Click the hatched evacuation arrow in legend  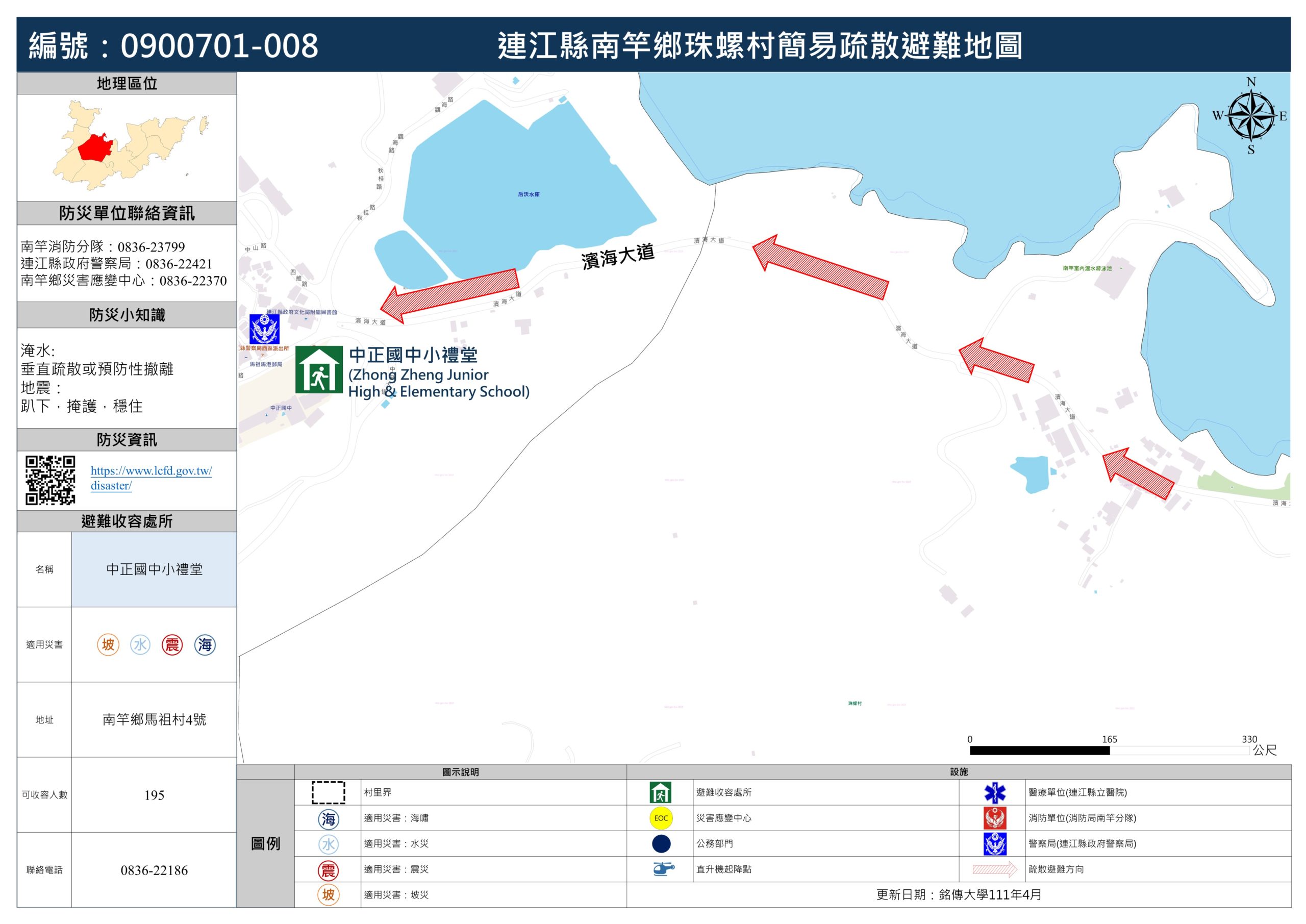[x=994, y=869]
